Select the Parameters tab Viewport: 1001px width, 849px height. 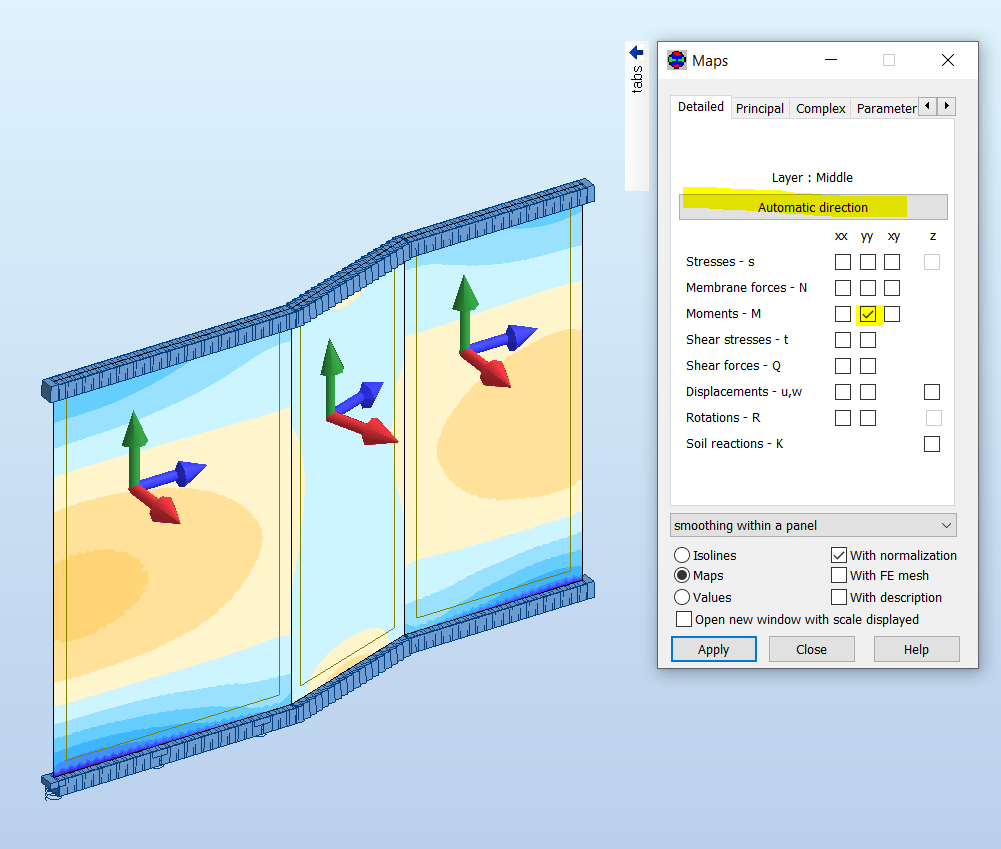point(886,108)
